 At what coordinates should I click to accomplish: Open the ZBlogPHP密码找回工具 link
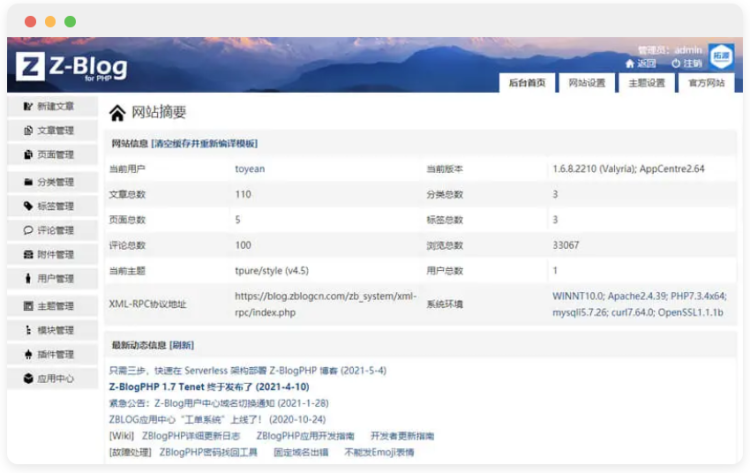[208, 452]
